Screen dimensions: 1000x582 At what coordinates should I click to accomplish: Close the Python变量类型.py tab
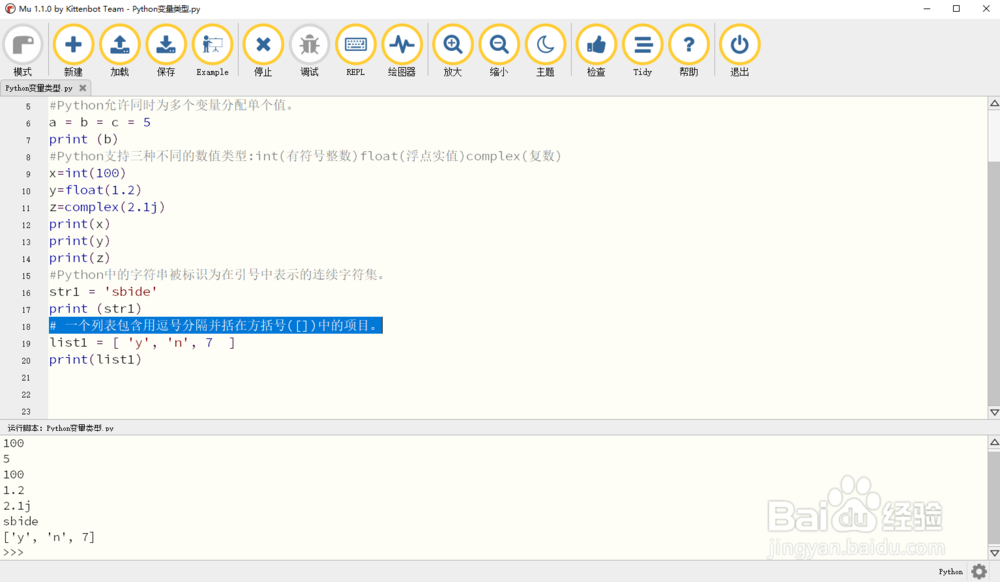82,88
